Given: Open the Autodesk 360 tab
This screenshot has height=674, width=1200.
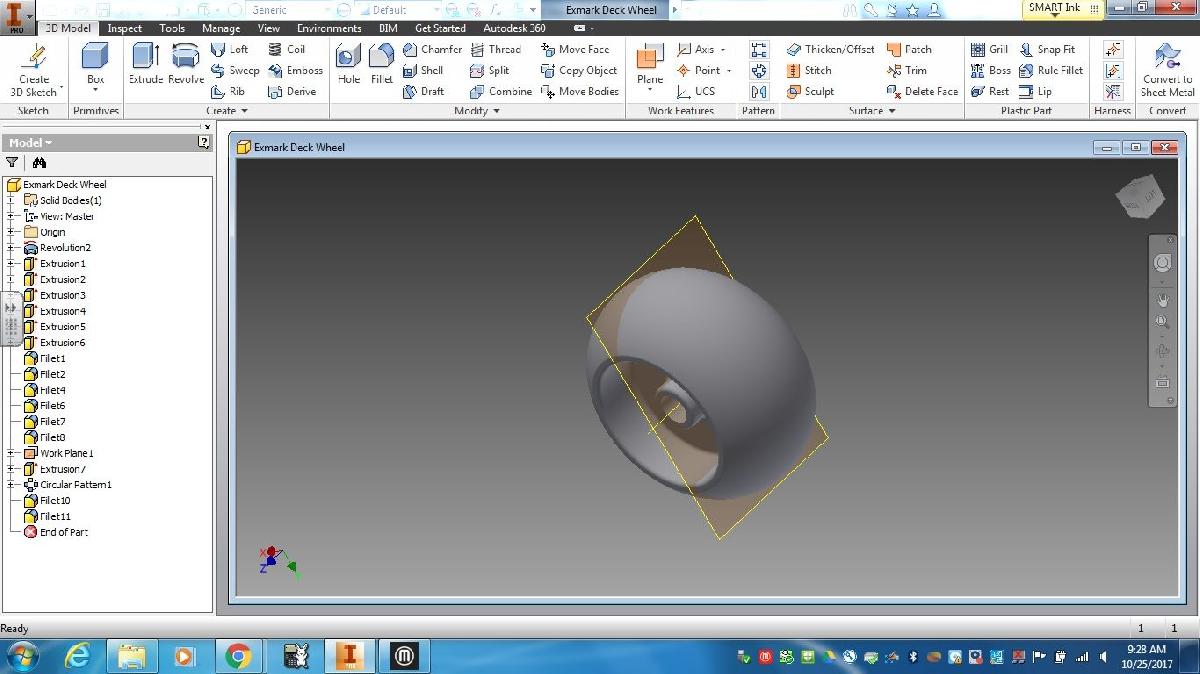Looking at the screenshot, I should 514,28.
